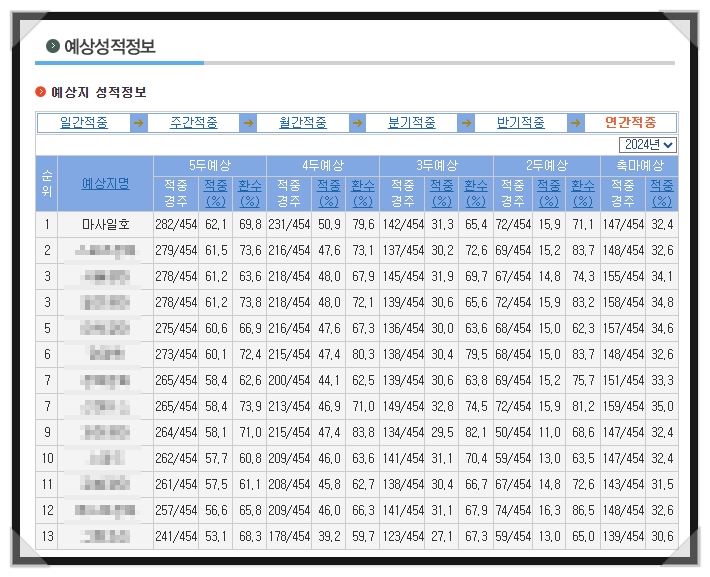Click the 3두예상 column group header
Screen dimensions: 710x577
(437, 166)
